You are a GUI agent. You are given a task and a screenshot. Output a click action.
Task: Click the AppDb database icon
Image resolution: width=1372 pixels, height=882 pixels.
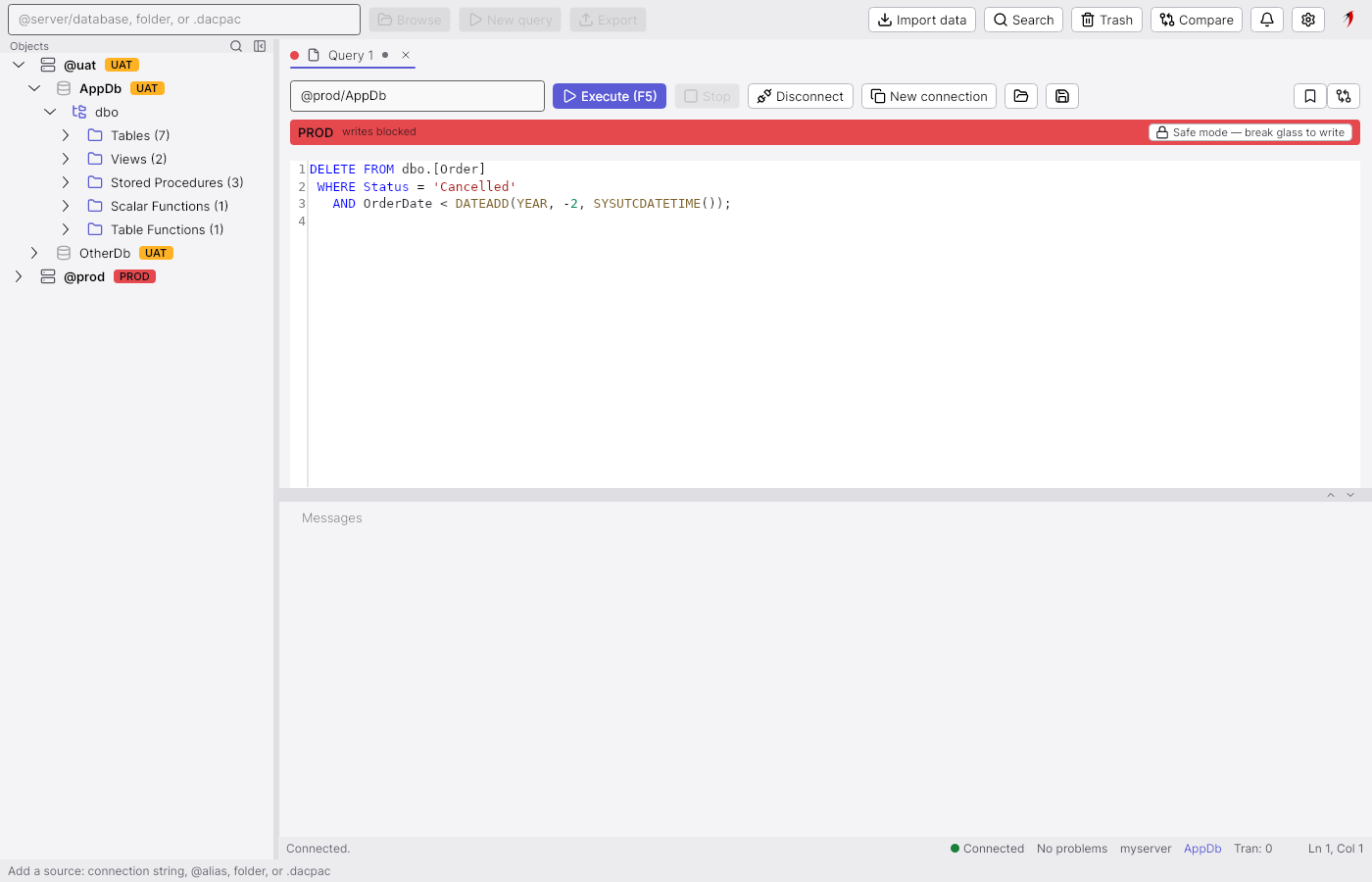pyautogui.click(x=64, y=88)
